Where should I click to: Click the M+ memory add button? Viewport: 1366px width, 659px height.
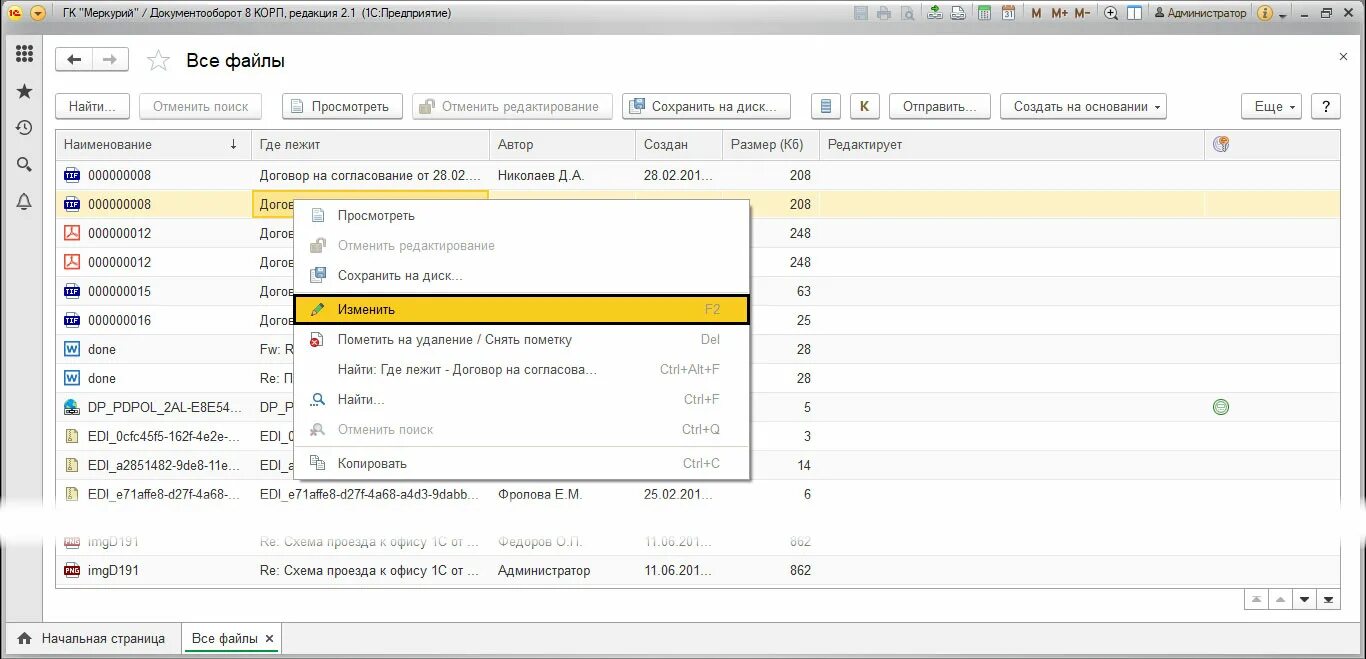point(1059,13)
